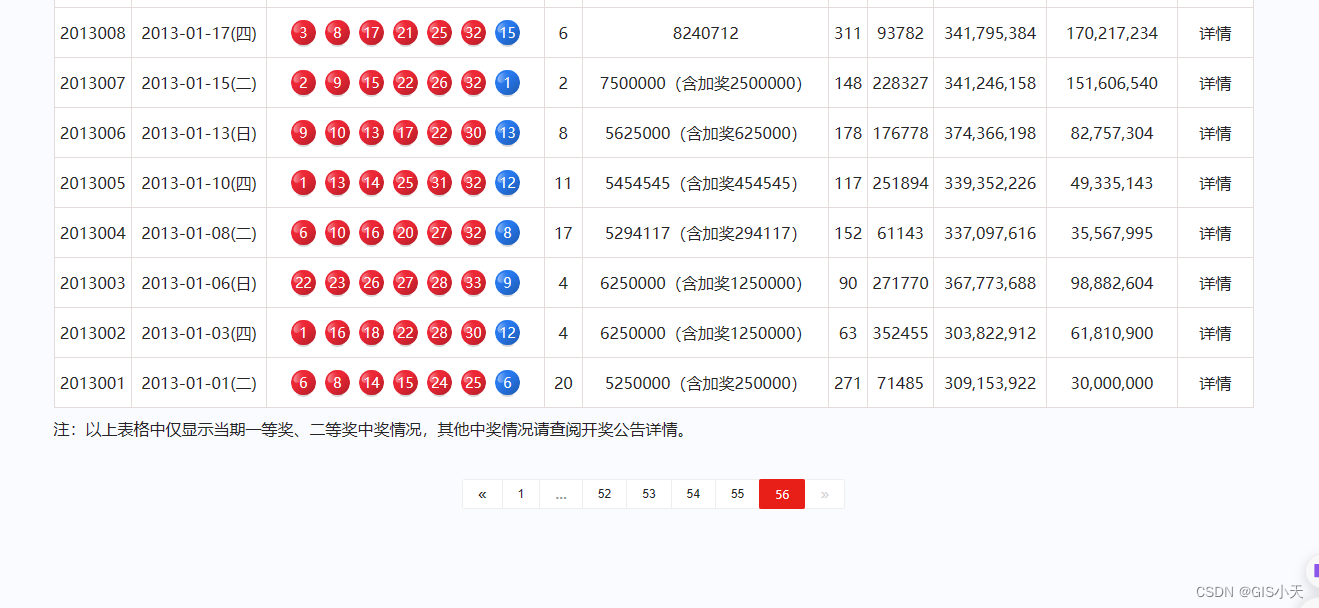Click red ball 18 in draw 2013002
1319x608 pixels.
coord(371,333)
